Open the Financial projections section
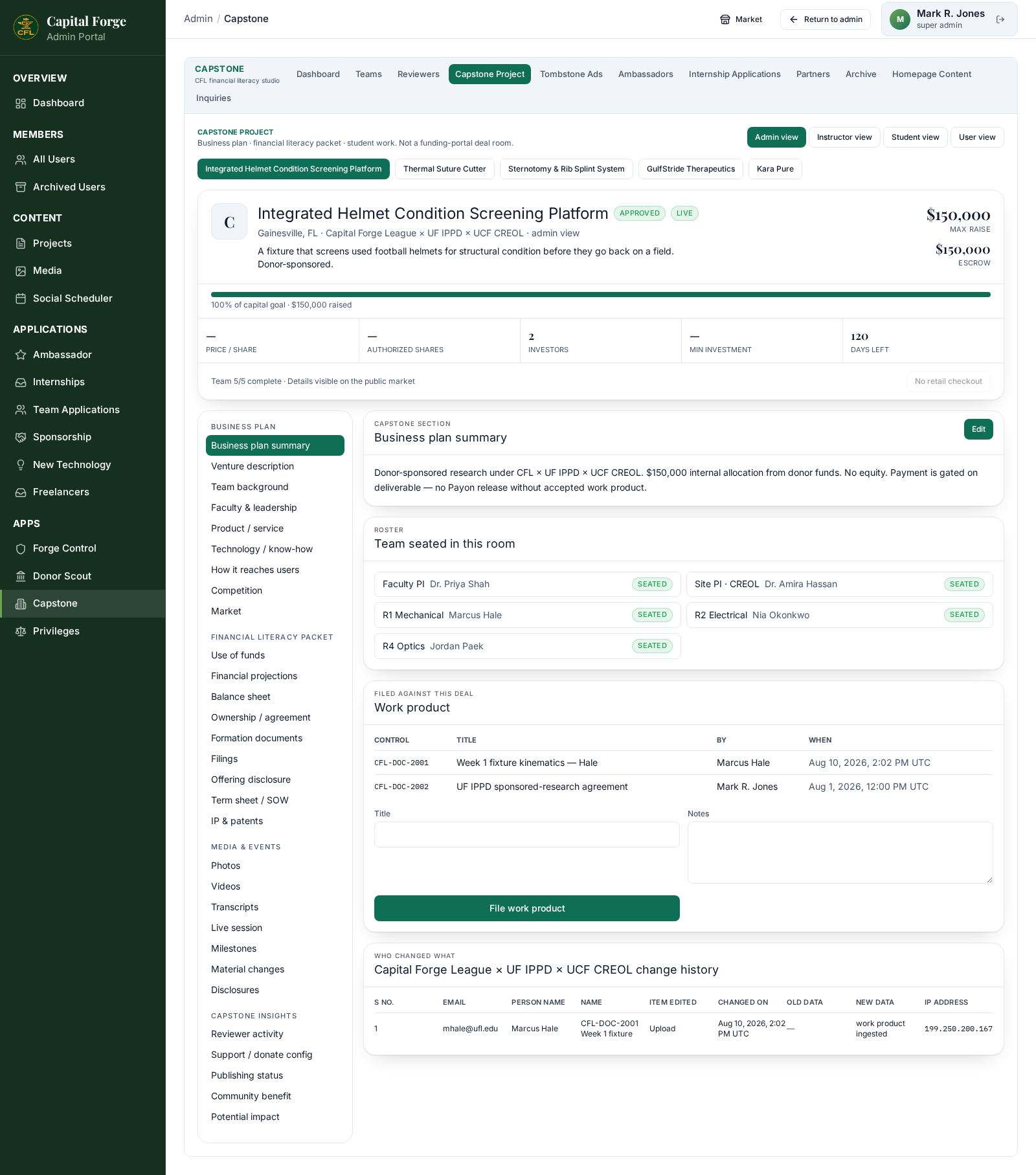 [x=254, y=676]
